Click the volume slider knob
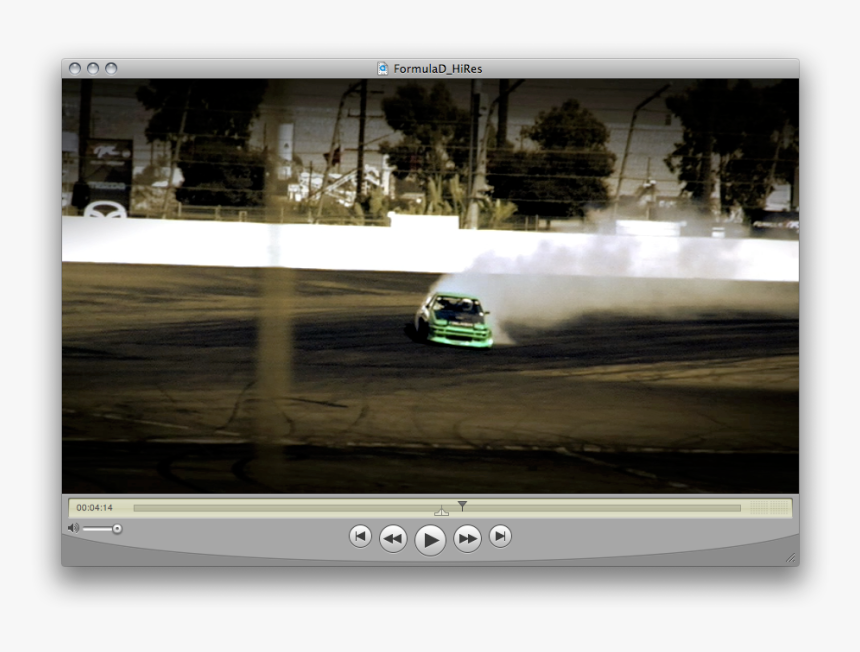 pyautogui.click(x=117, y=528)
